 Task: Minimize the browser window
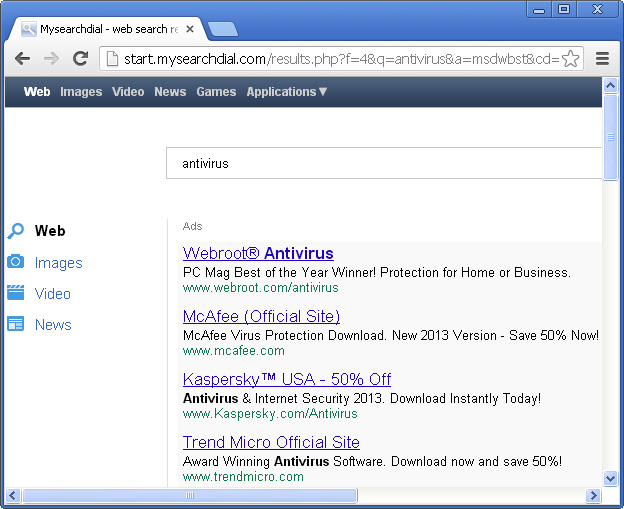point(539,10)
